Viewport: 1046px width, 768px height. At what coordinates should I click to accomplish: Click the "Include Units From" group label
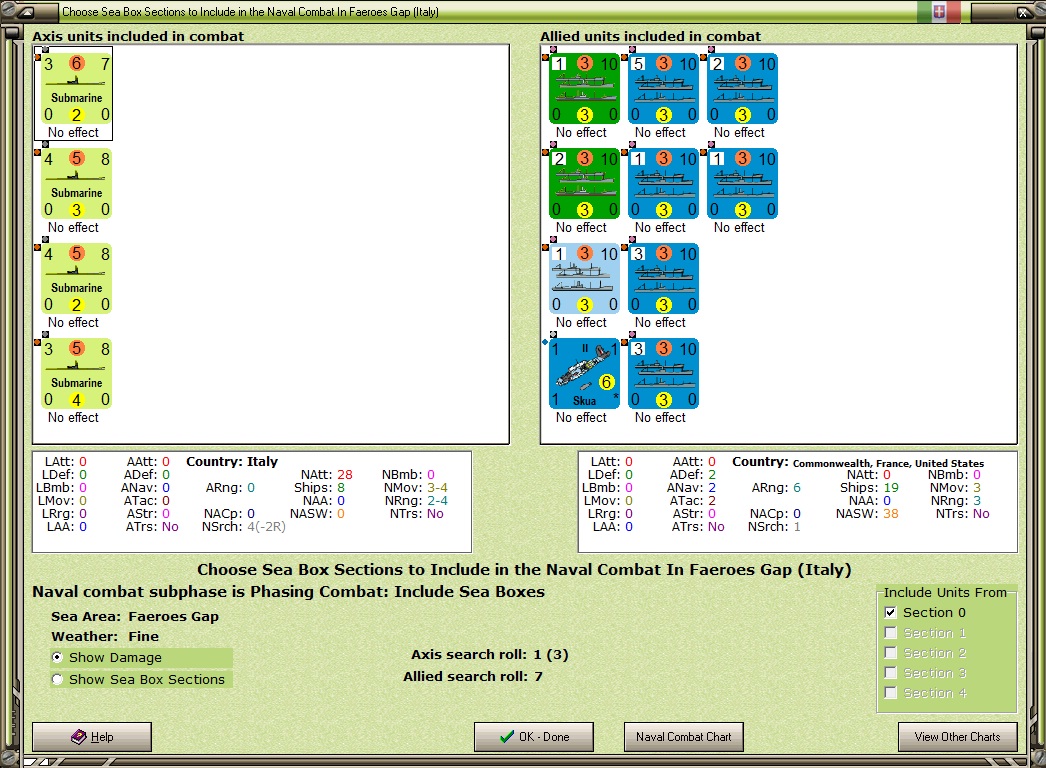945,593
